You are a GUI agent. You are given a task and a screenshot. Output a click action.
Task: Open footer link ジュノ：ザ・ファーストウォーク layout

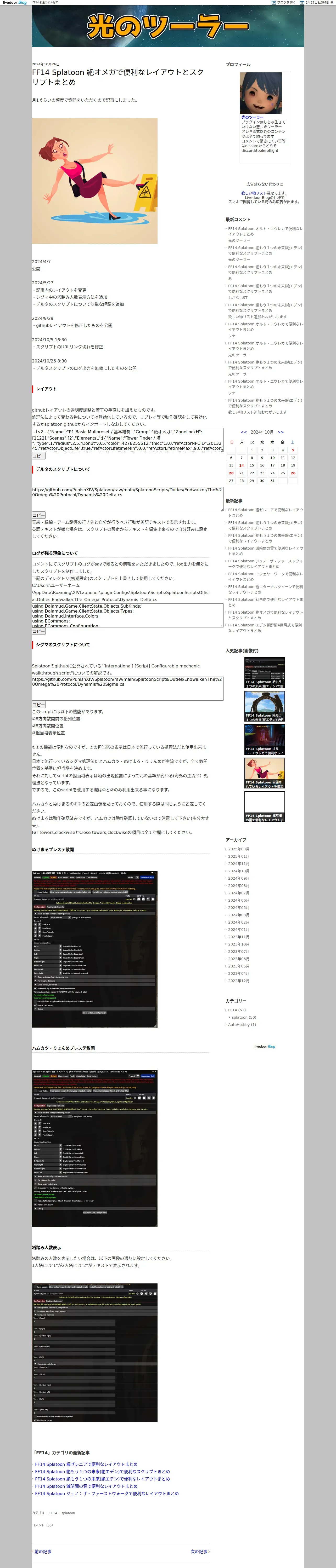pyautogui.click(x=107, y=1494)
